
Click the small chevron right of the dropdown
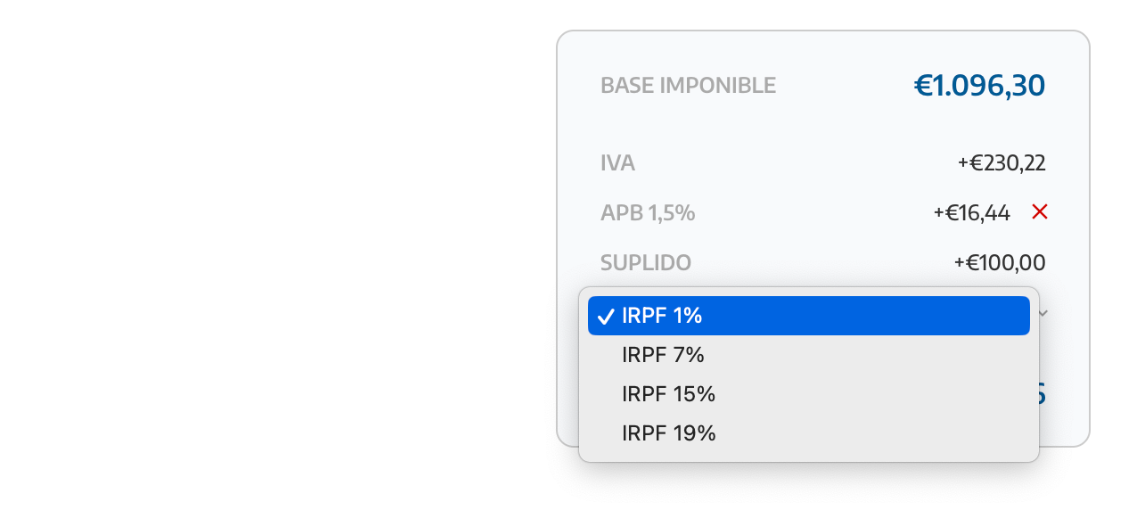coord(1045,313)
